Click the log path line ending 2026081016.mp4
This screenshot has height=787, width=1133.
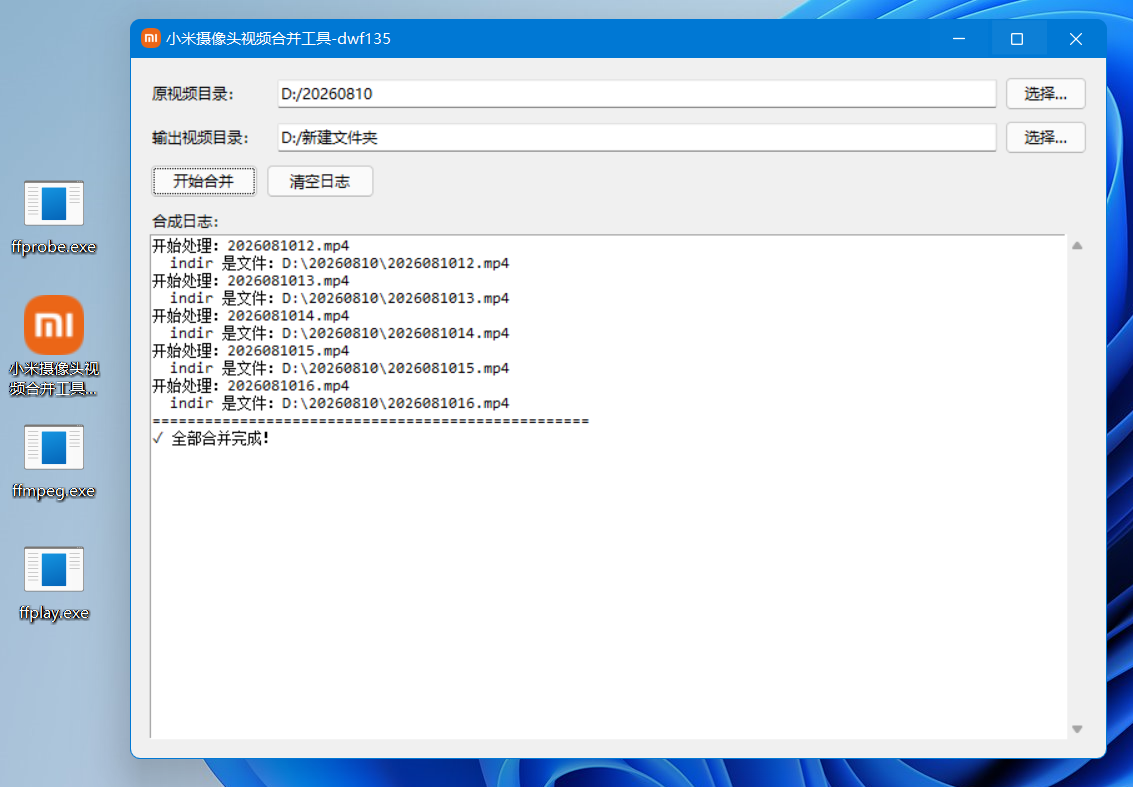click(340, 403)
